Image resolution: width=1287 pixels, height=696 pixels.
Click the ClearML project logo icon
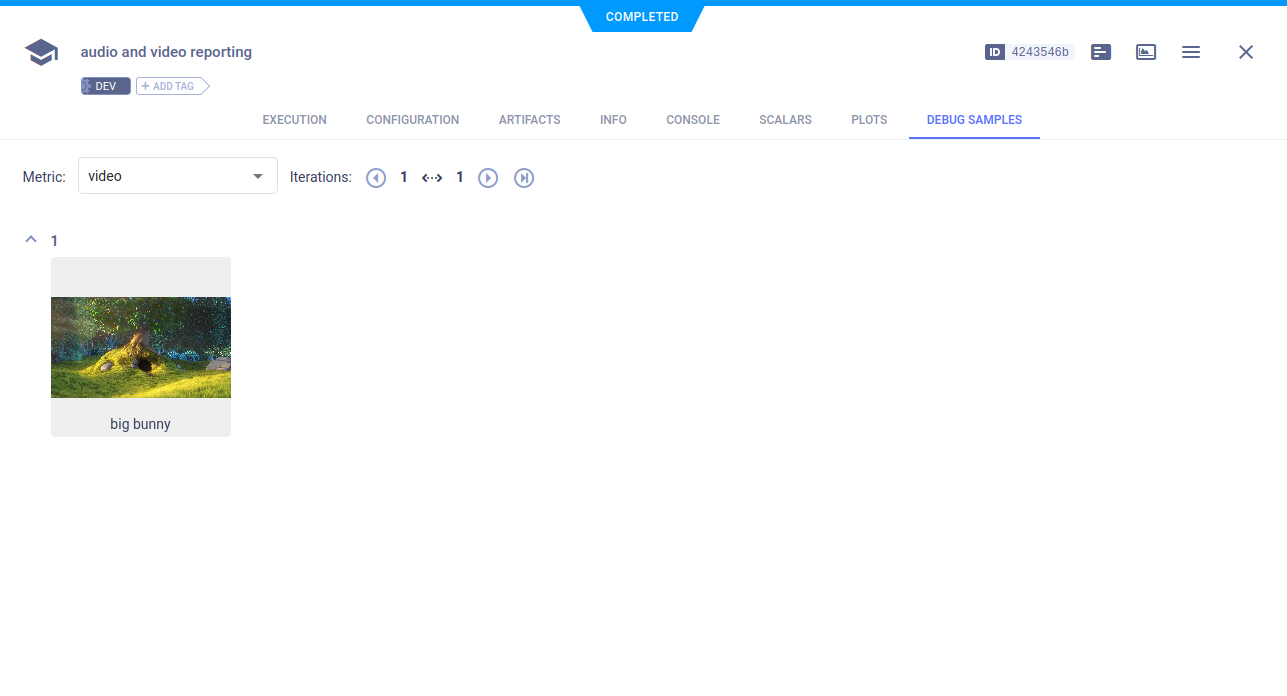pyautogui.click(x=40, y=52)
